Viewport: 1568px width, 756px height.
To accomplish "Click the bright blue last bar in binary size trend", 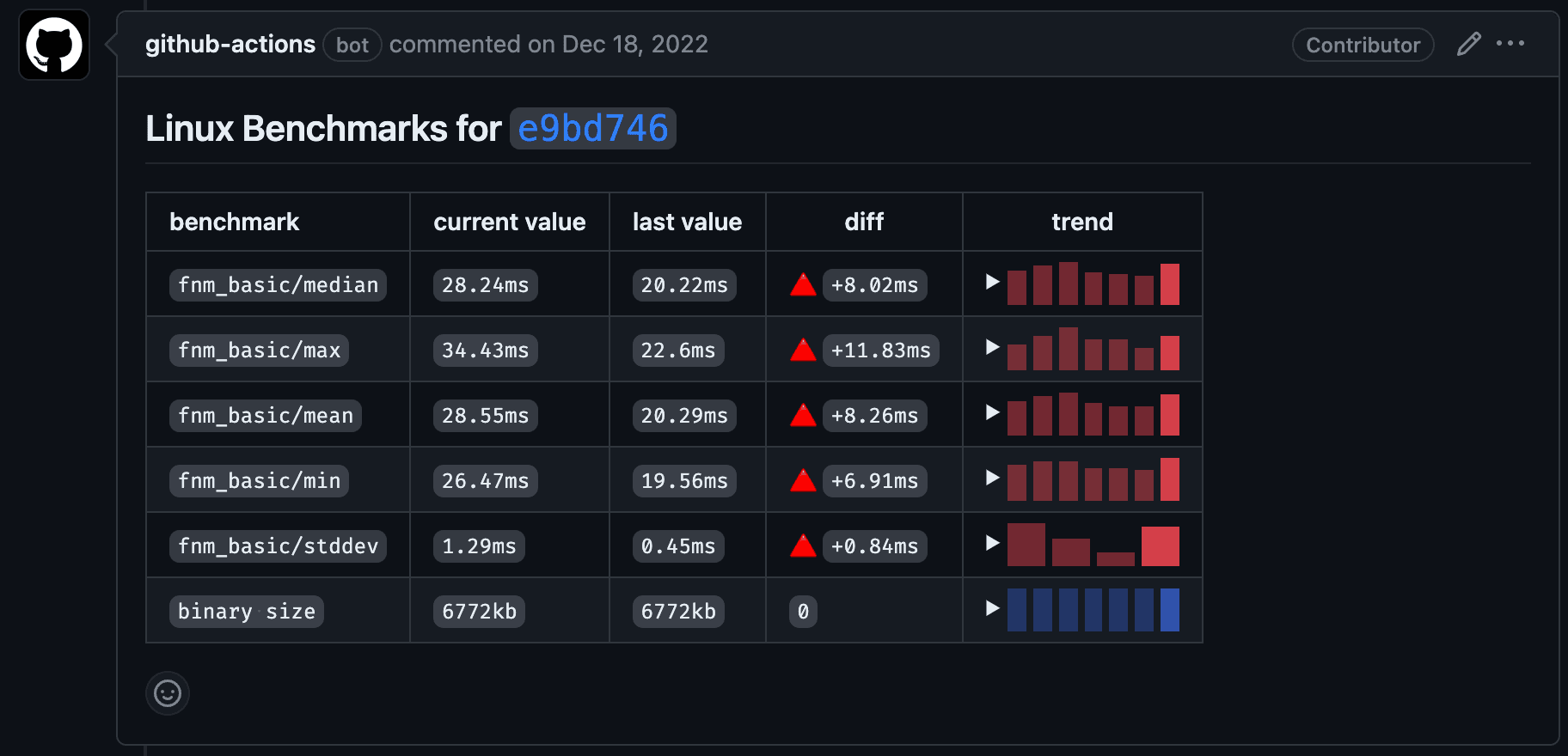I will click(1169, 610).
